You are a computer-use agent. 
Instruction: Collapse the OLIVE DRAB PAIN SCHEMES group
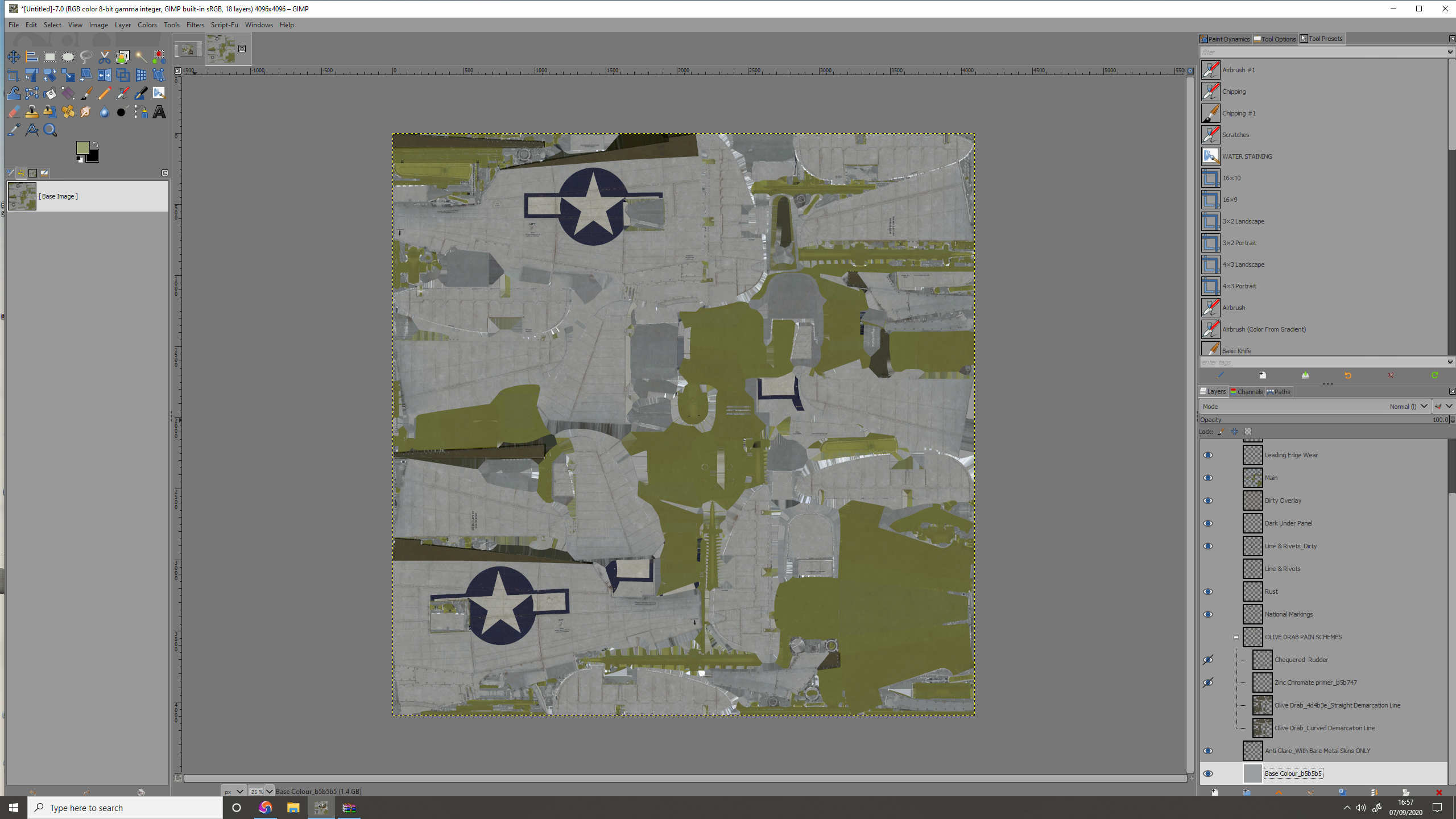[x=1235, y=637]
